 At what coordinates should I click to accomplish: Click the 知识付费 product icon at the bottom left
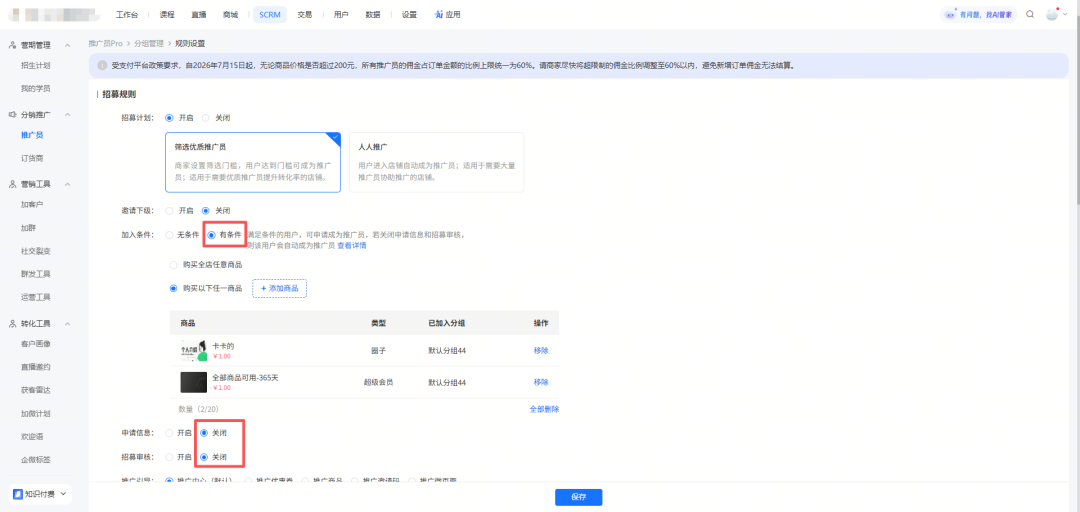(x=18, y=493)
